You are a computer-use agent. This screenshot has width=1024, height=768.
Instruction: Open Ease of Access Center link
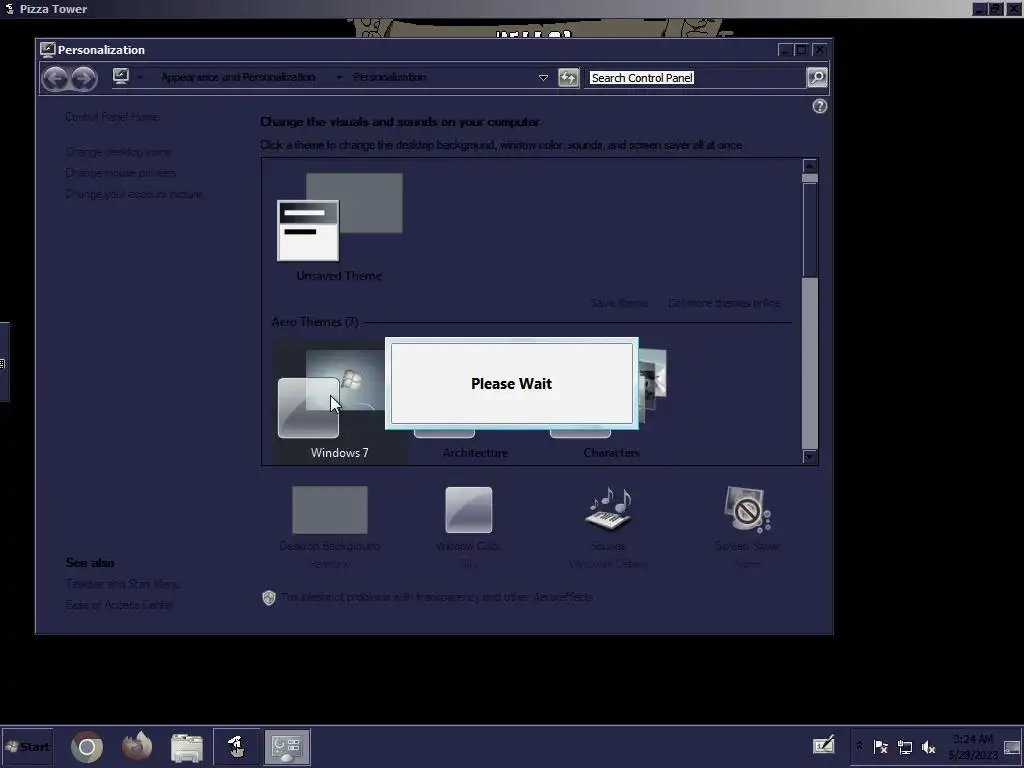[120, 605]
